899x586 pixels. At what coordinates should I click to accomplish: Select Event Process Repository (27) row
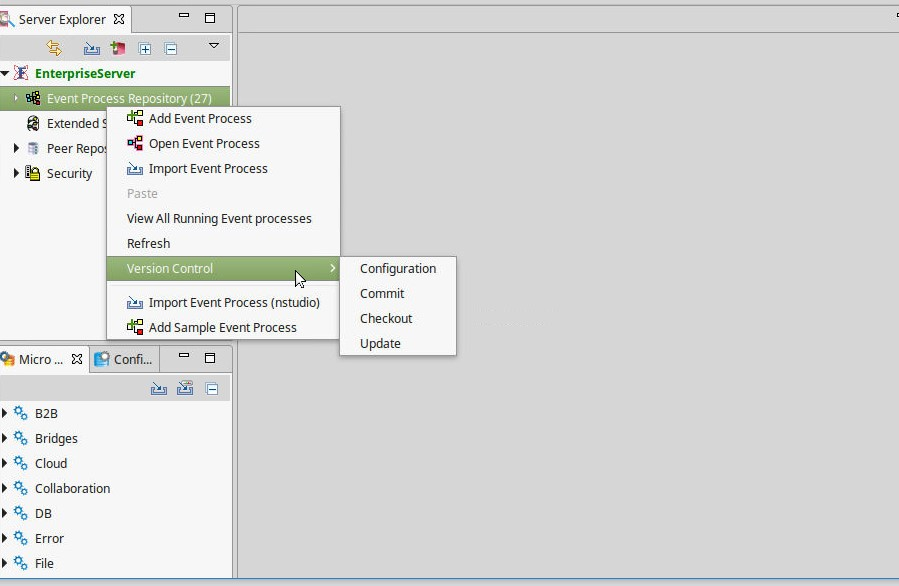coord(115,98)
